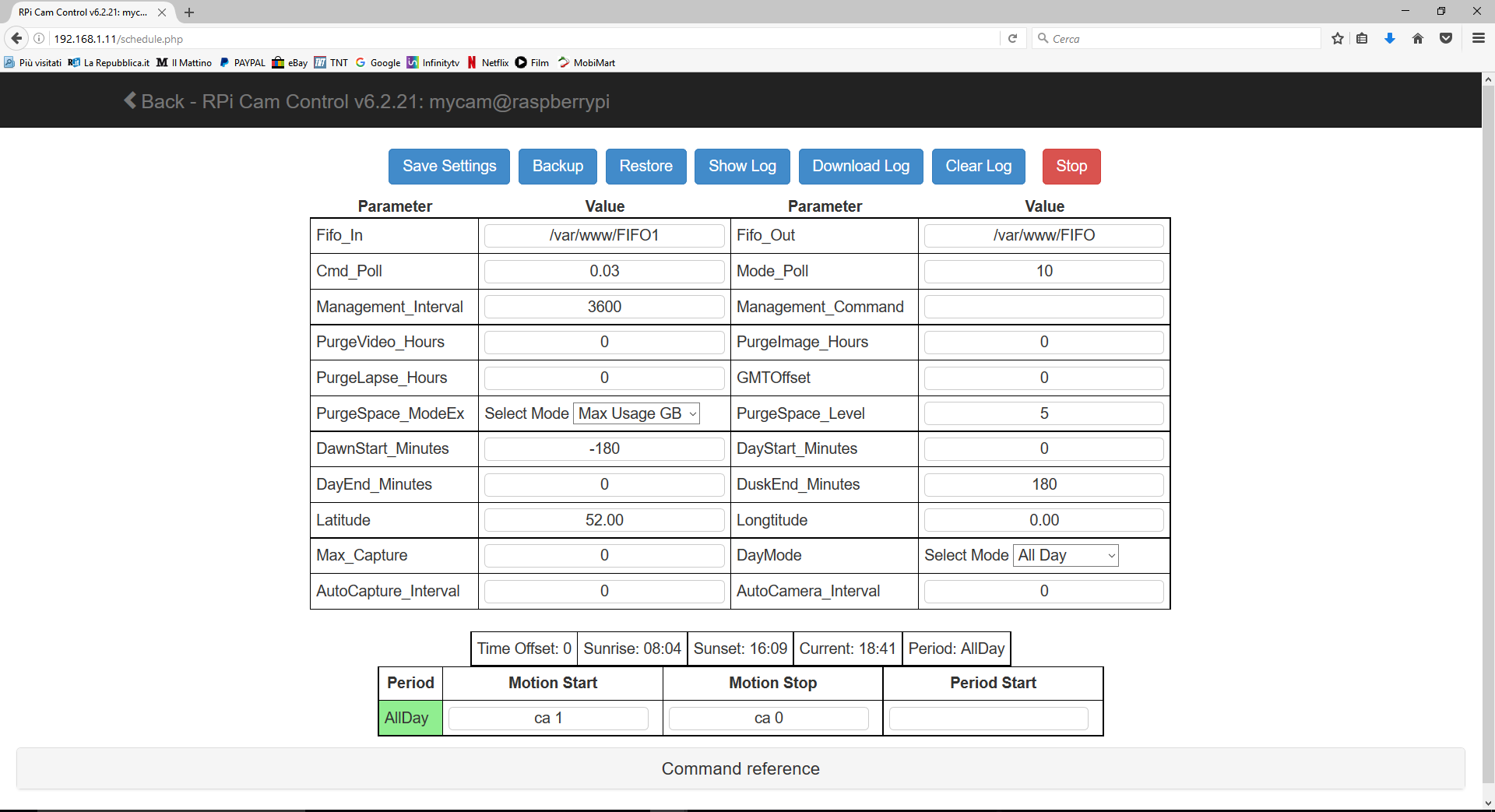Click the Clear Log button
This screenshot has height=812, width=1495.
coord(979,167)
